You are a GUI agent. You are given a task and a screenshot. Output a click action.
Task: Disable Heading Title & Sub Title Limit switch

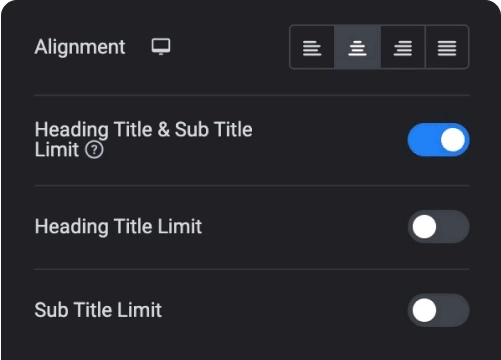click(438, 140)
